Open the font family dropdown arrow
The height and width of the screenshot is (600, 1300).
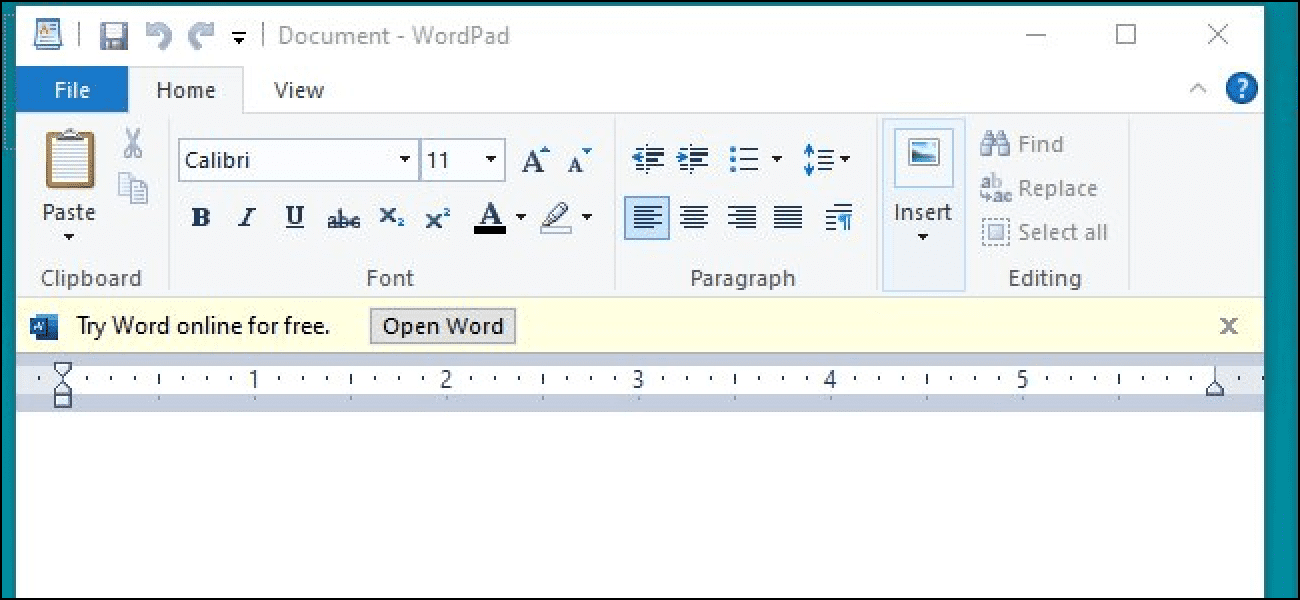(x=404, y=160)
